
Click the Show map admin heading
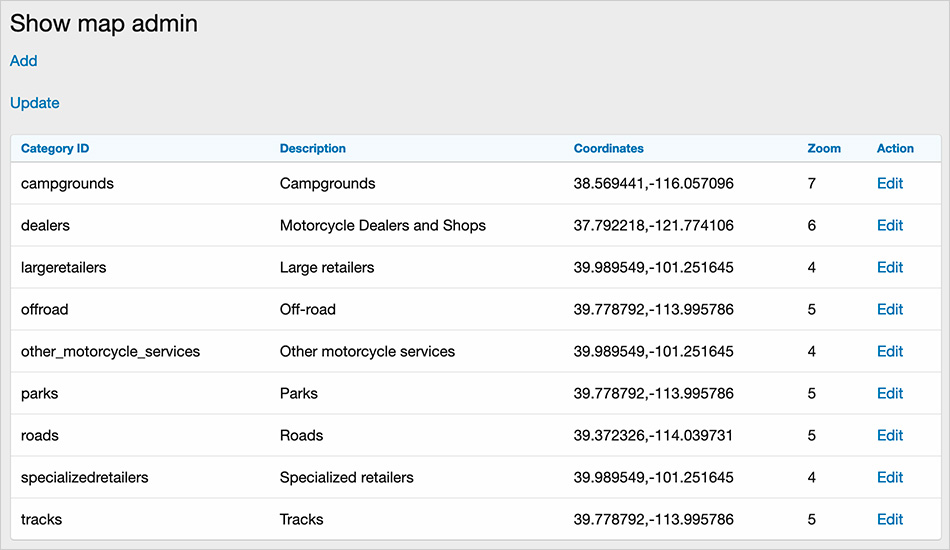coord(104,24)
